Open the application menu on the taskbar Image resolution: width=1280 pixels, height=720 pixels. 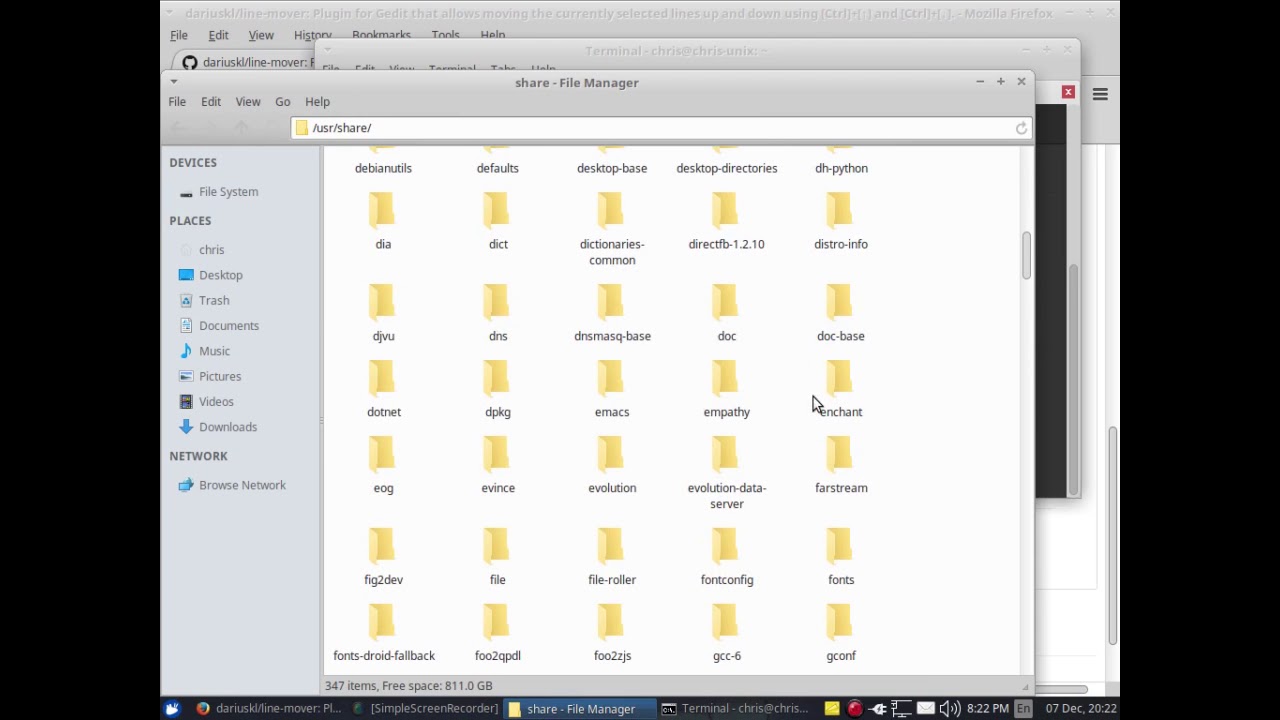[x=172, y=708]
